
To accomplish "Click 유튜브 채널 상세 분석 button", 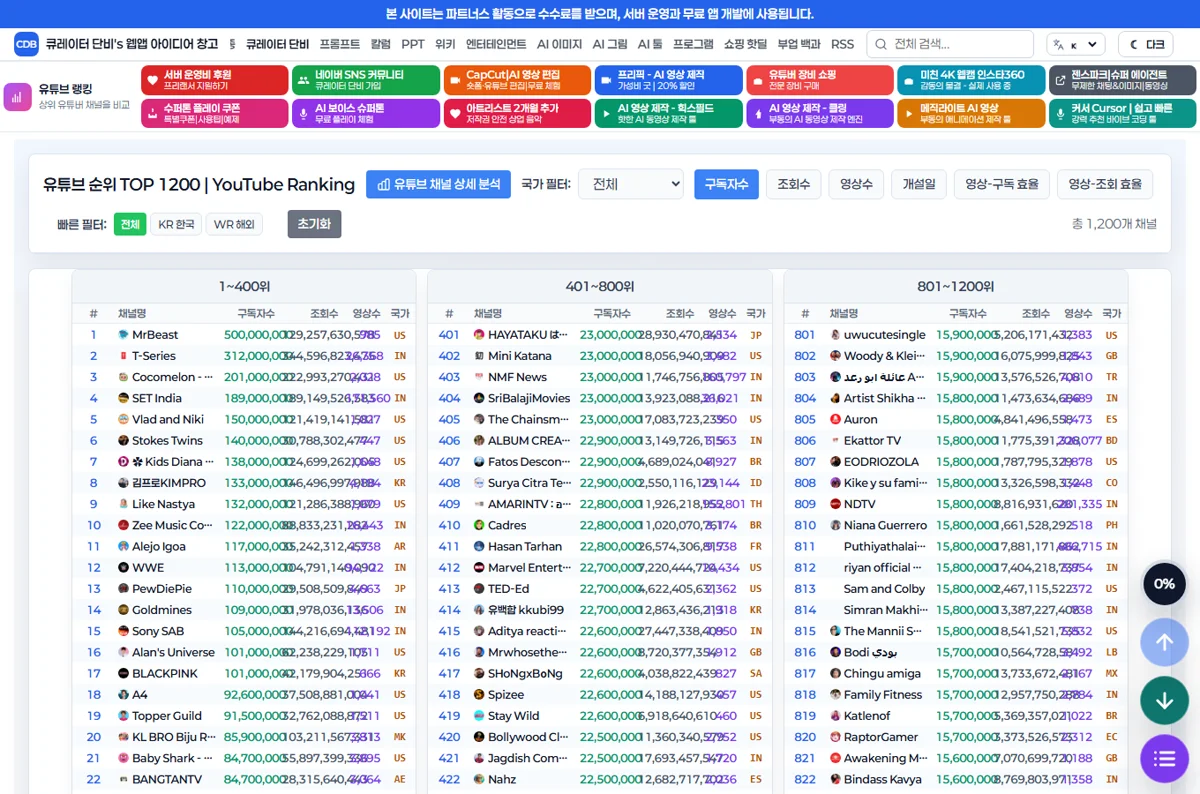I will [438, 184].
